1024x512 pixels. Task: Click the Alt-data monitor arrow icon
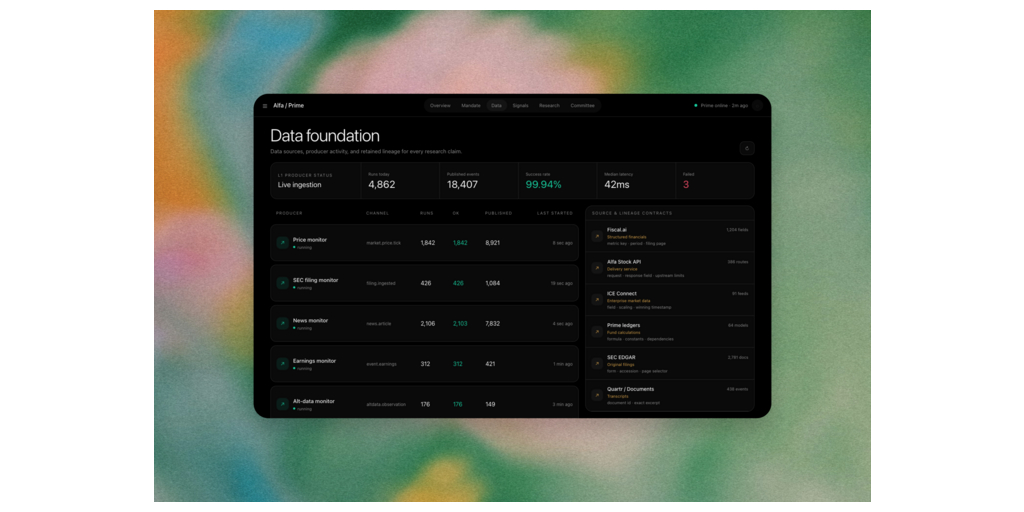pyautogui.click(x=283, y=404)
